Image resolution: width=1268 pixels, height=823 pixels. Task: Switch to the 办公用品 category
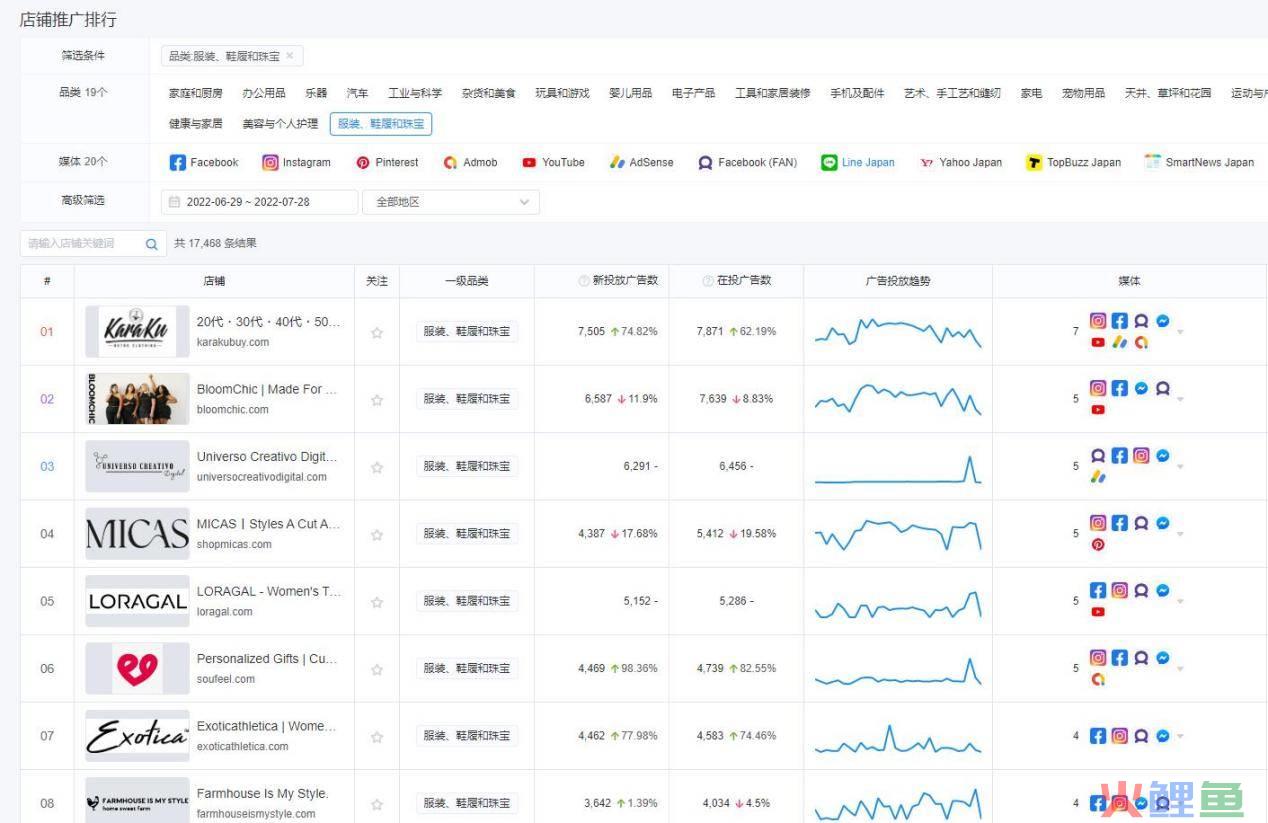click(264, 93)
